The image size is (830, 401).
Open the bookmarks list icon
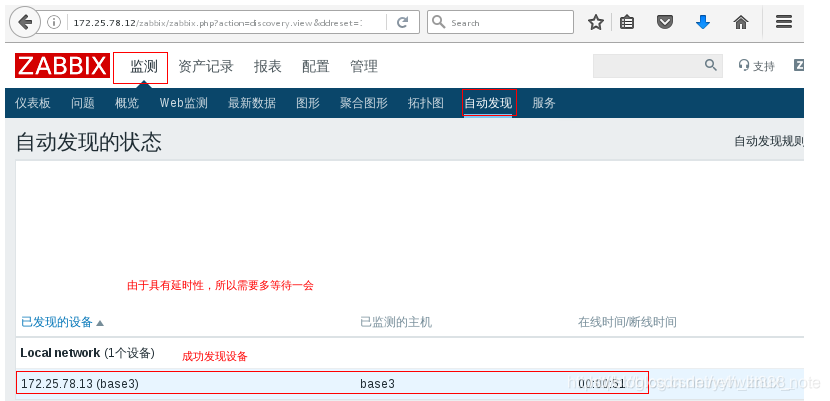[627, 22]
